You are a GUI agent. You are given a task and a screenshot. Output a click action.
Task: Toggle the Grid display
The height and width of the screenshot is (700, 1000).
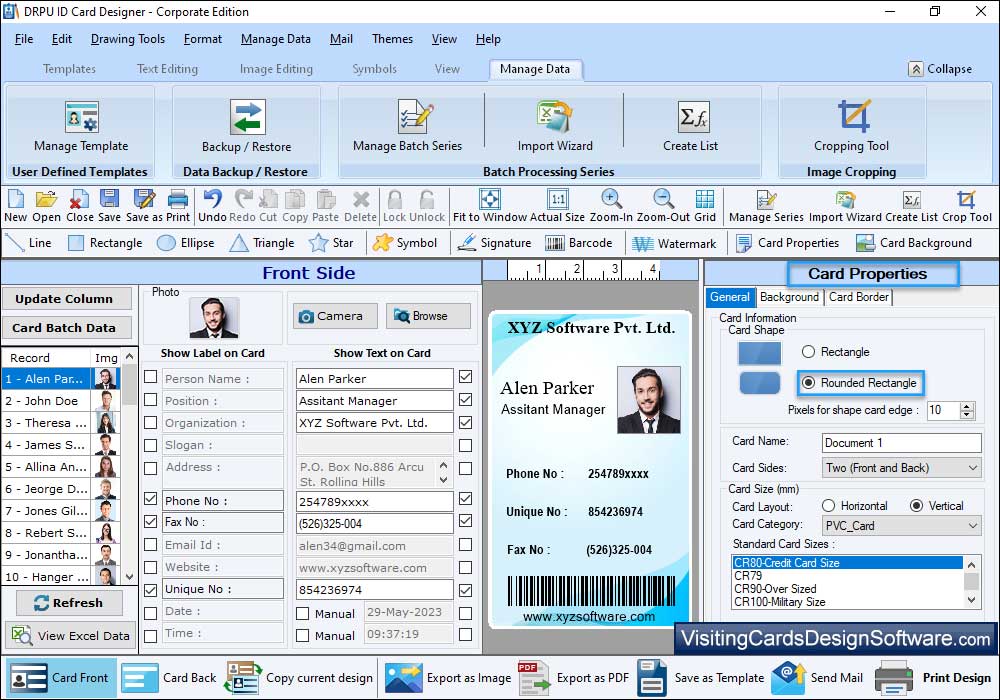(x=705, y=206)
